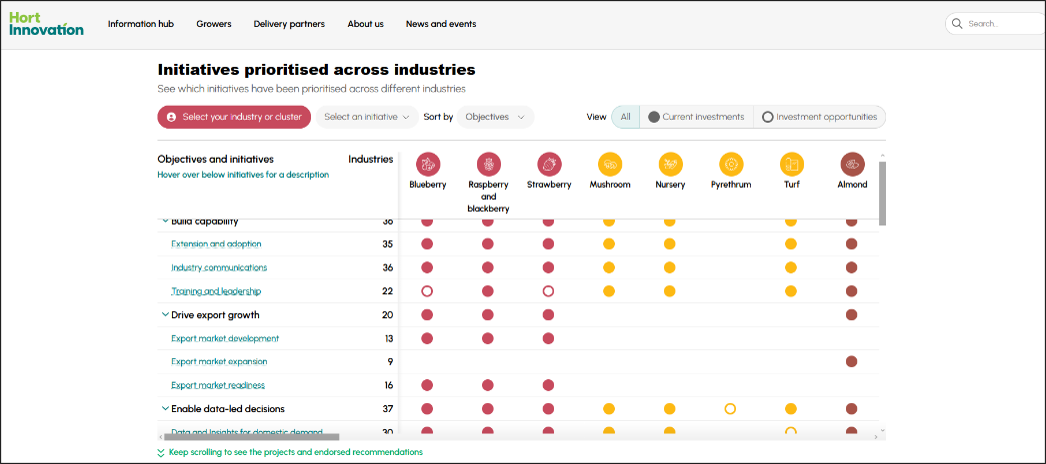Click Almond dot in Export market expansion row

(x=851, y=361)
